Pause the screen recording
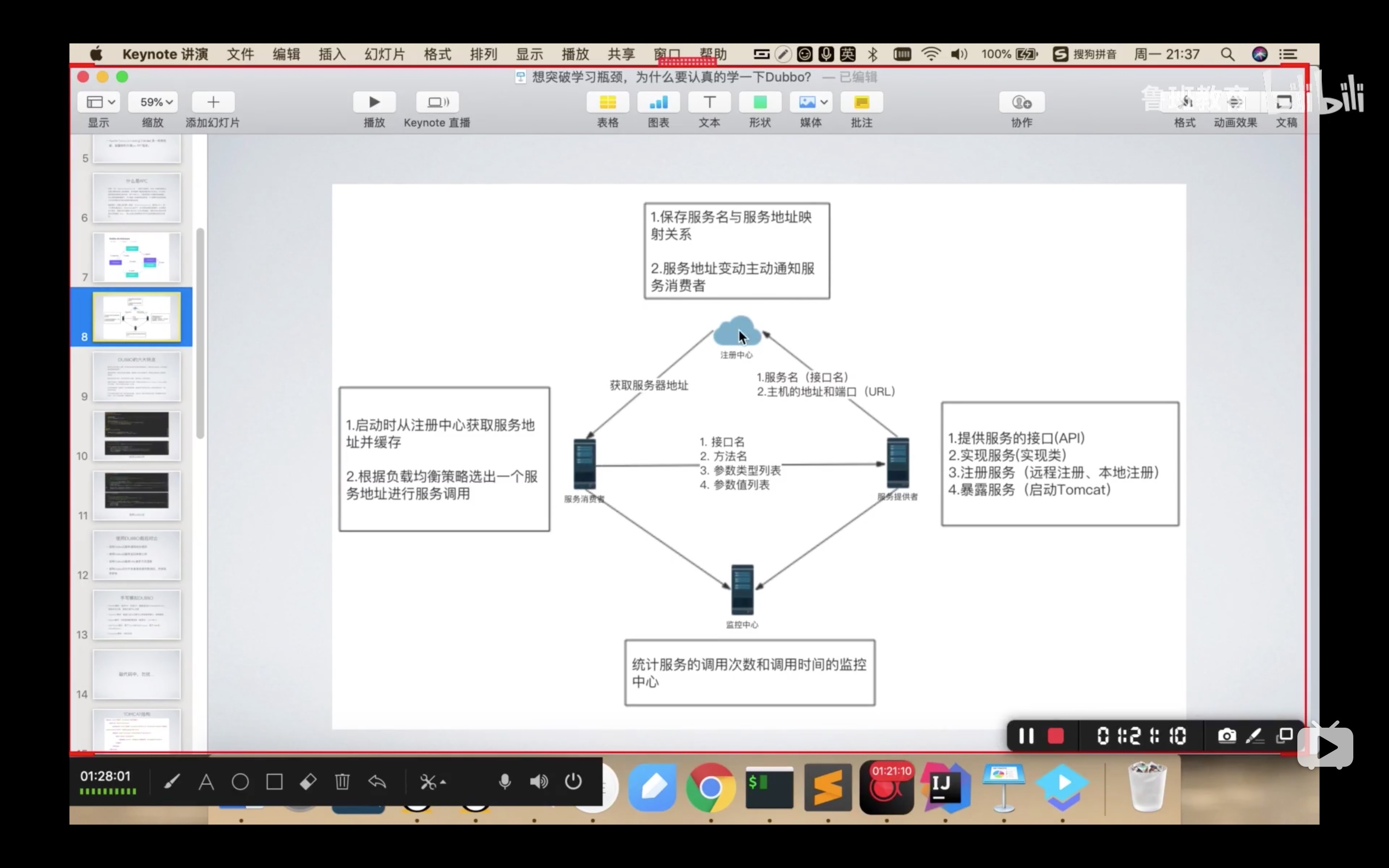Viewport: 1389px width, 868px height. click(1026, 735)
